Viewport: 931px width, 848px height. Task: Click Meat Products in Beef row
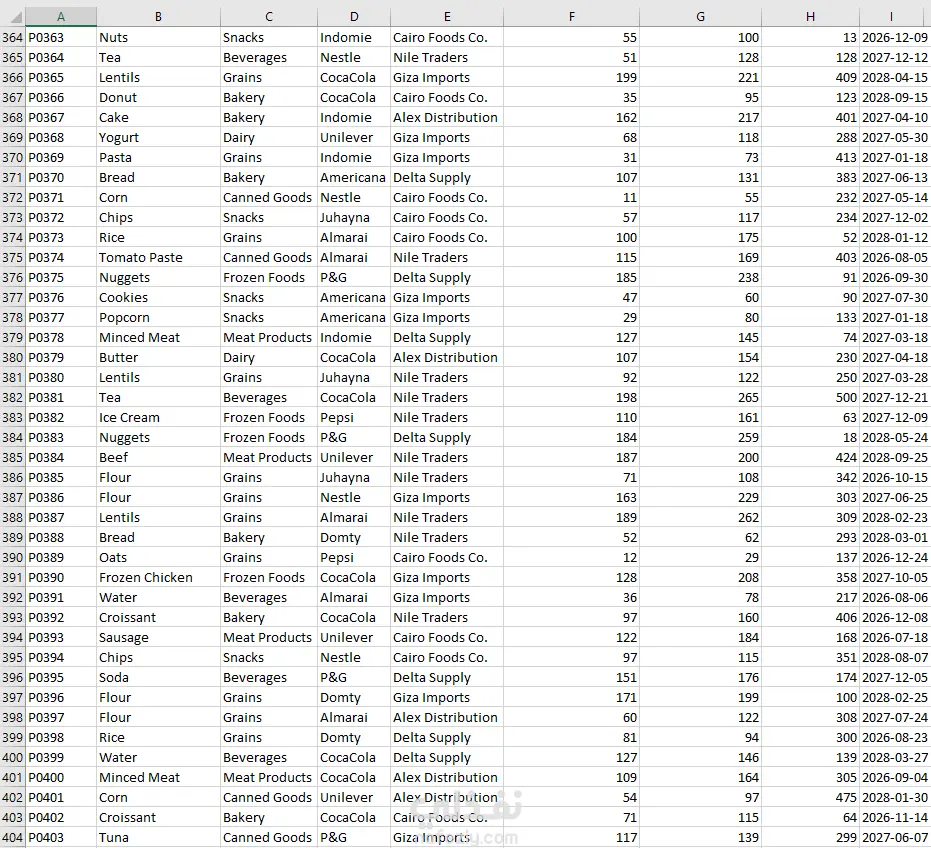(x=268, y=457)
